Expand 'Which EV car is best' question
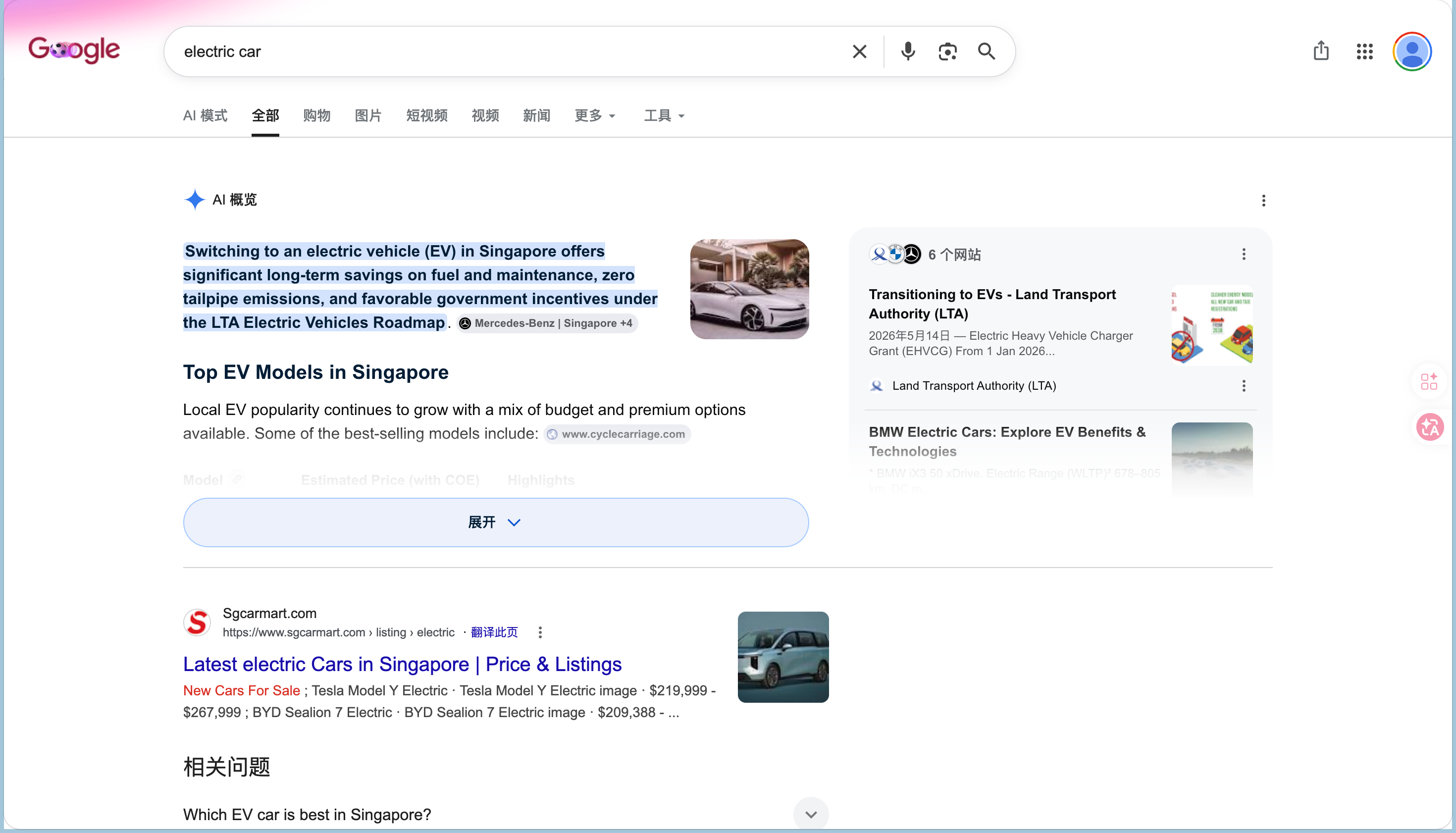 [811, 814]
